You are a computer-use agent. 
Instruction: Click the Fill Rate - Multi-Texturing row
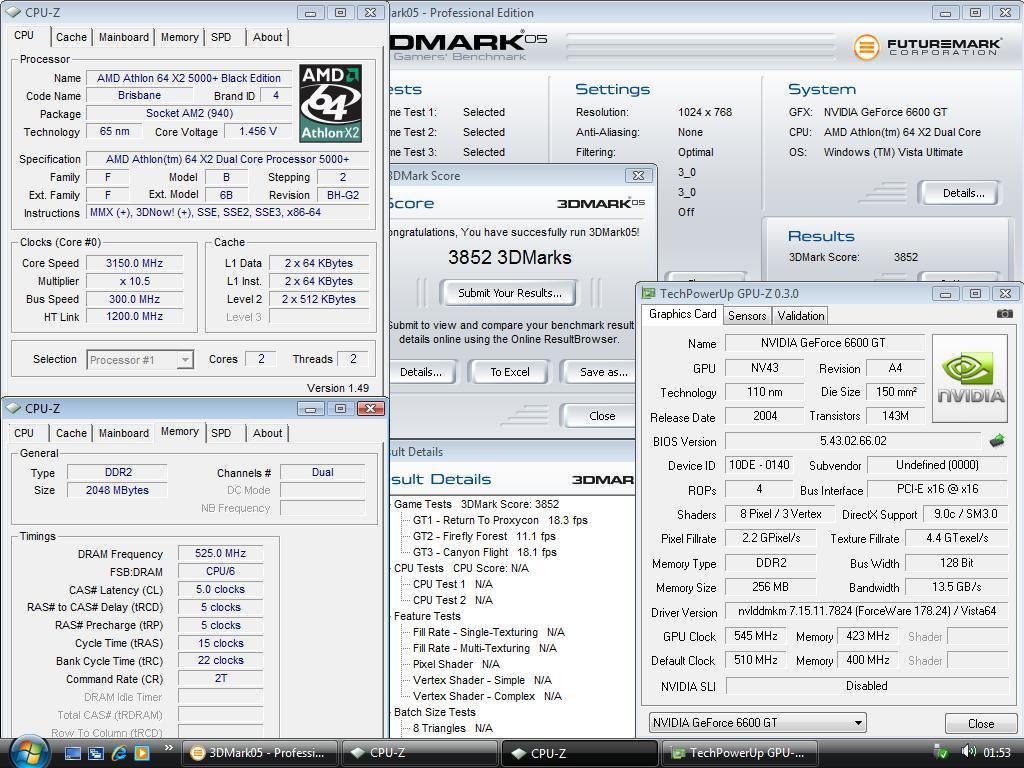click(485, 648)
